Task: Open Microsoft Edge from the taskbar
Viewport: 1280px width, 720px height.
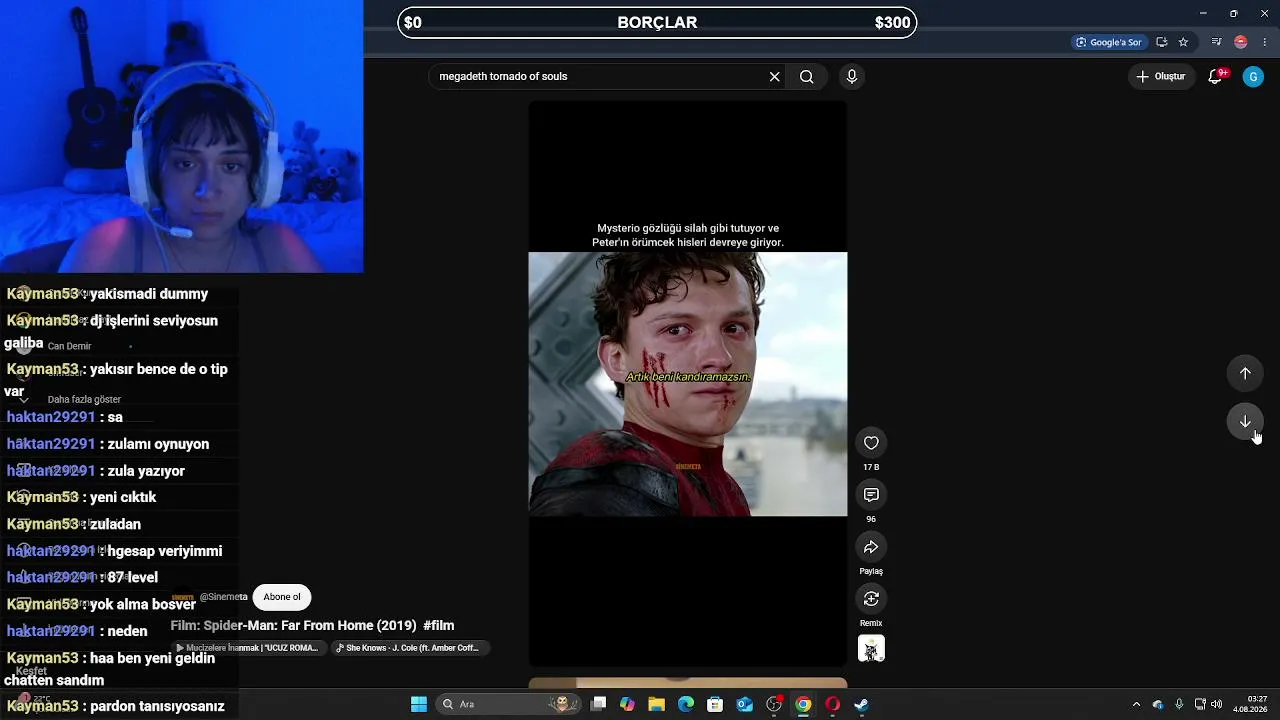Action: pos(686,704)
